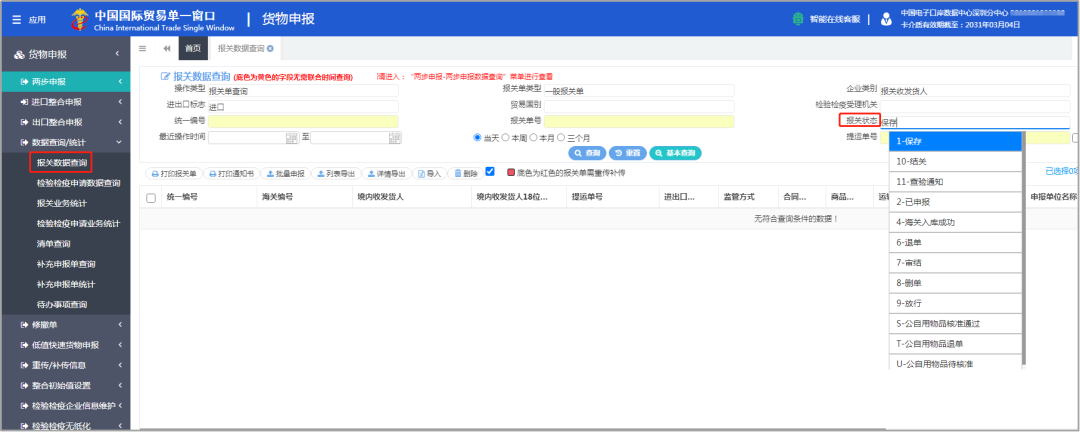
Task: Open 报关业务统计 in sidebar
Action: tap(62, 203)
